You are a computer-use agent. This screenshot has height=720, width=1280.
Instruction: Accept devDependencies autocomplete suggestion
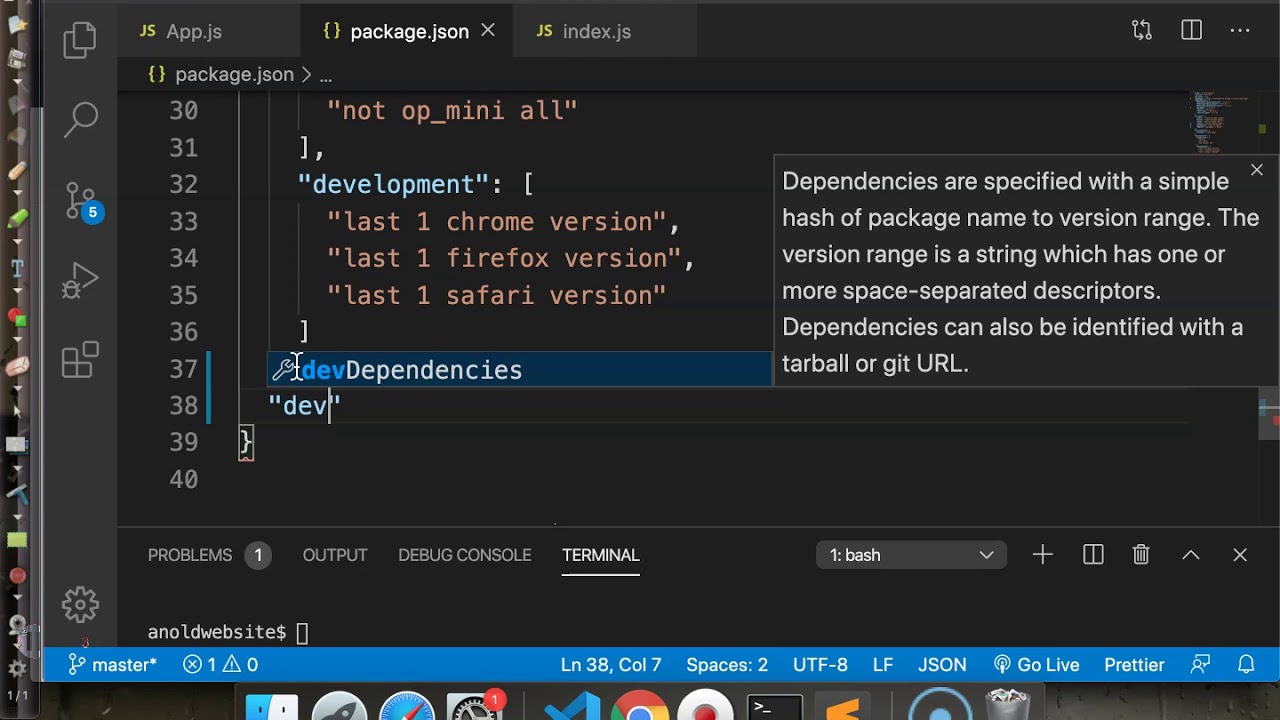[x=520, y=370]
